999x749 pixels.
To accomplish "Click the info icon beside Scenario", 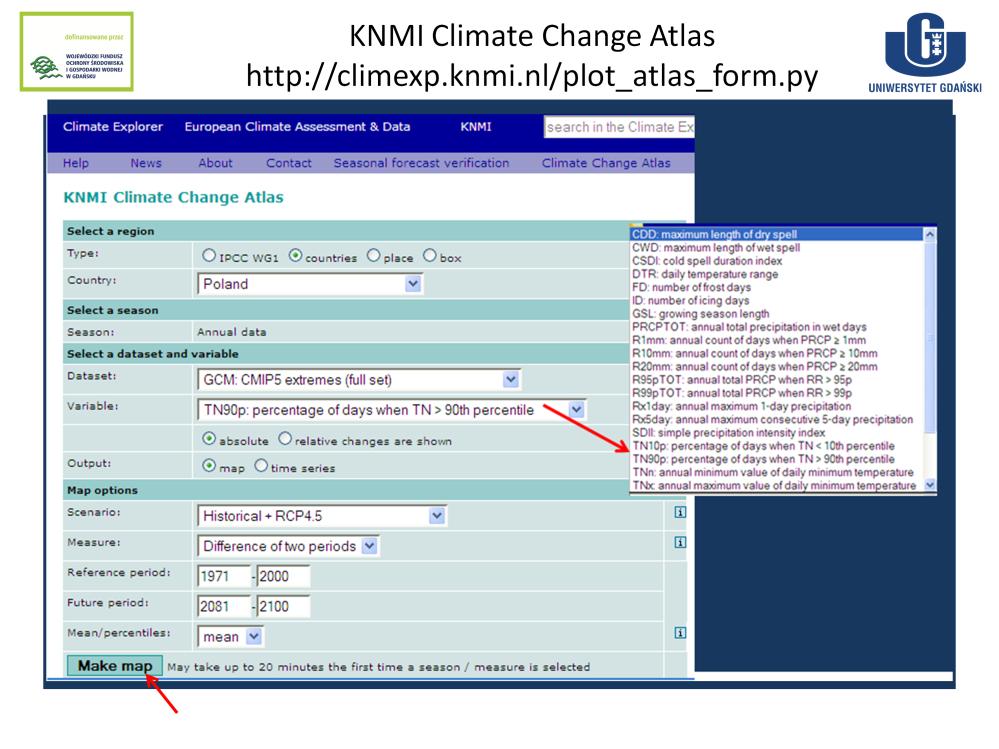I will click(x=680, y=512).
